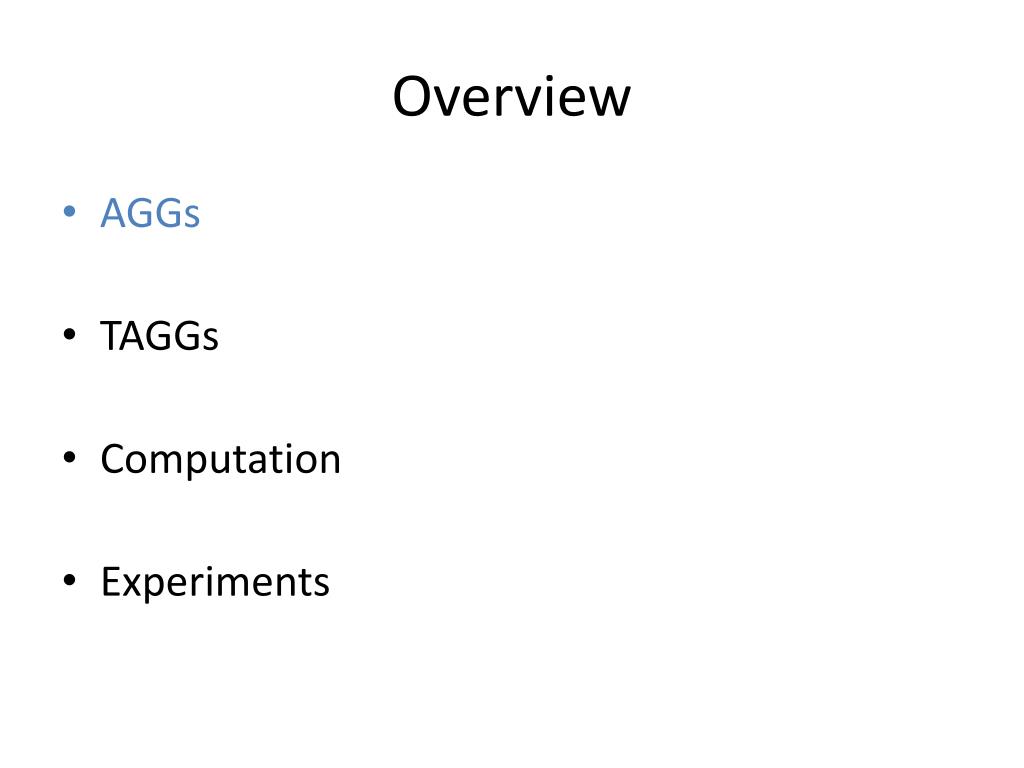Viewport: 1024px width, 768px height.
Task: Click the final s in Experiments
Action: (321, 586)
